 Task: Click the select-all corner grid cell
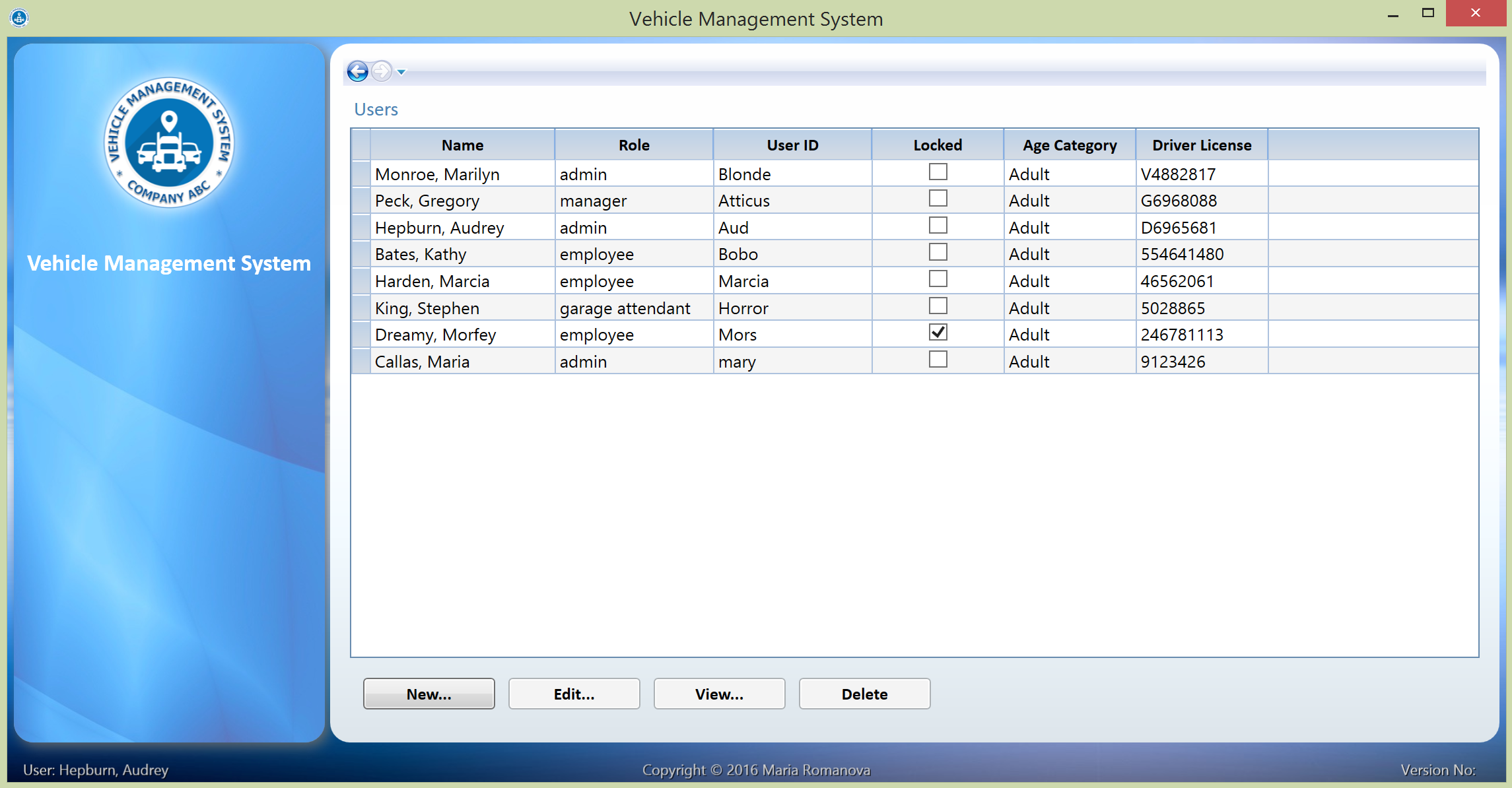(x=361, y=145)
